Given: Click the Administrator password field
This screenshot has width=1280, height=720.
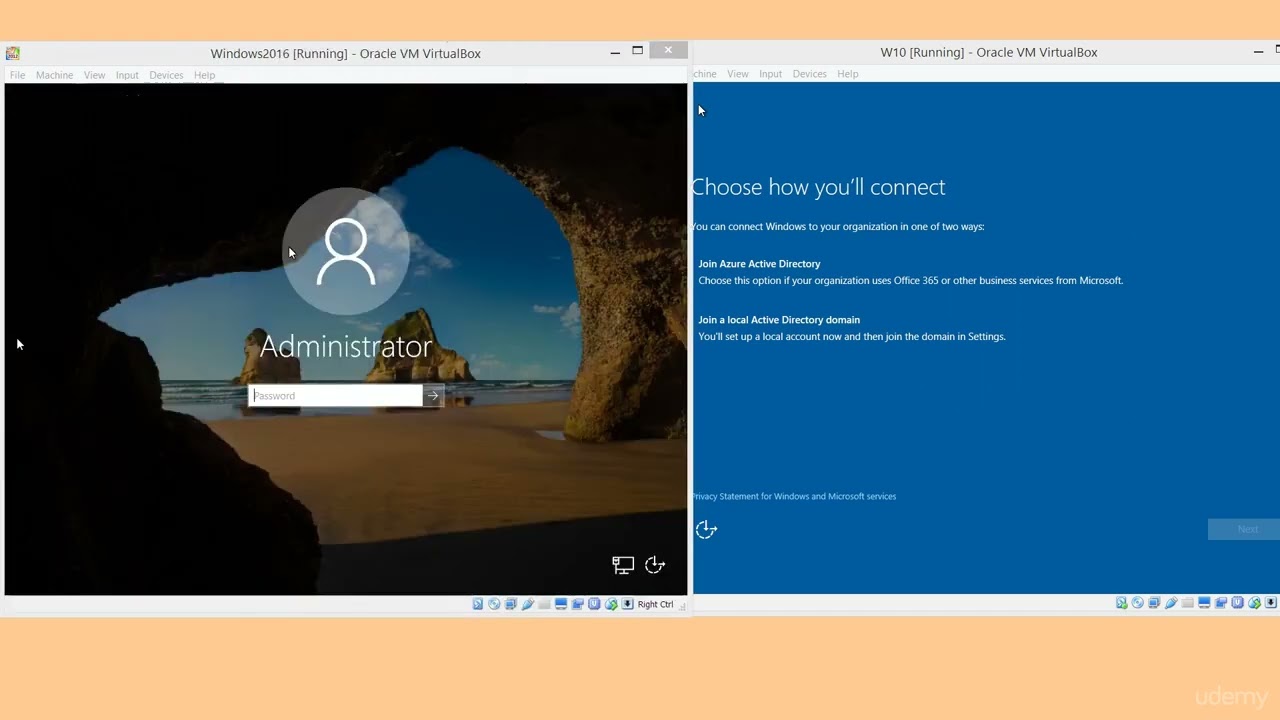Looking at the screenshot, I should [336, 396].
